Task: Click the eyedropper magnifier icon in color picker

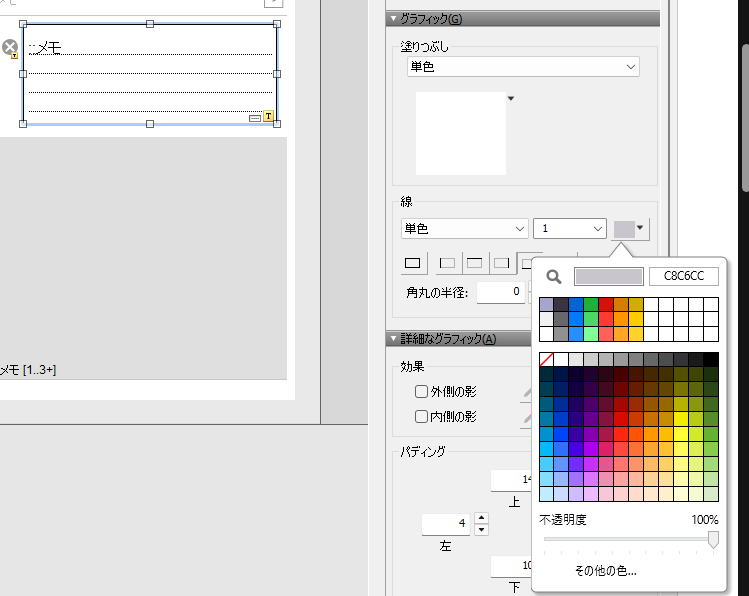Action: [x=553, y=277]
